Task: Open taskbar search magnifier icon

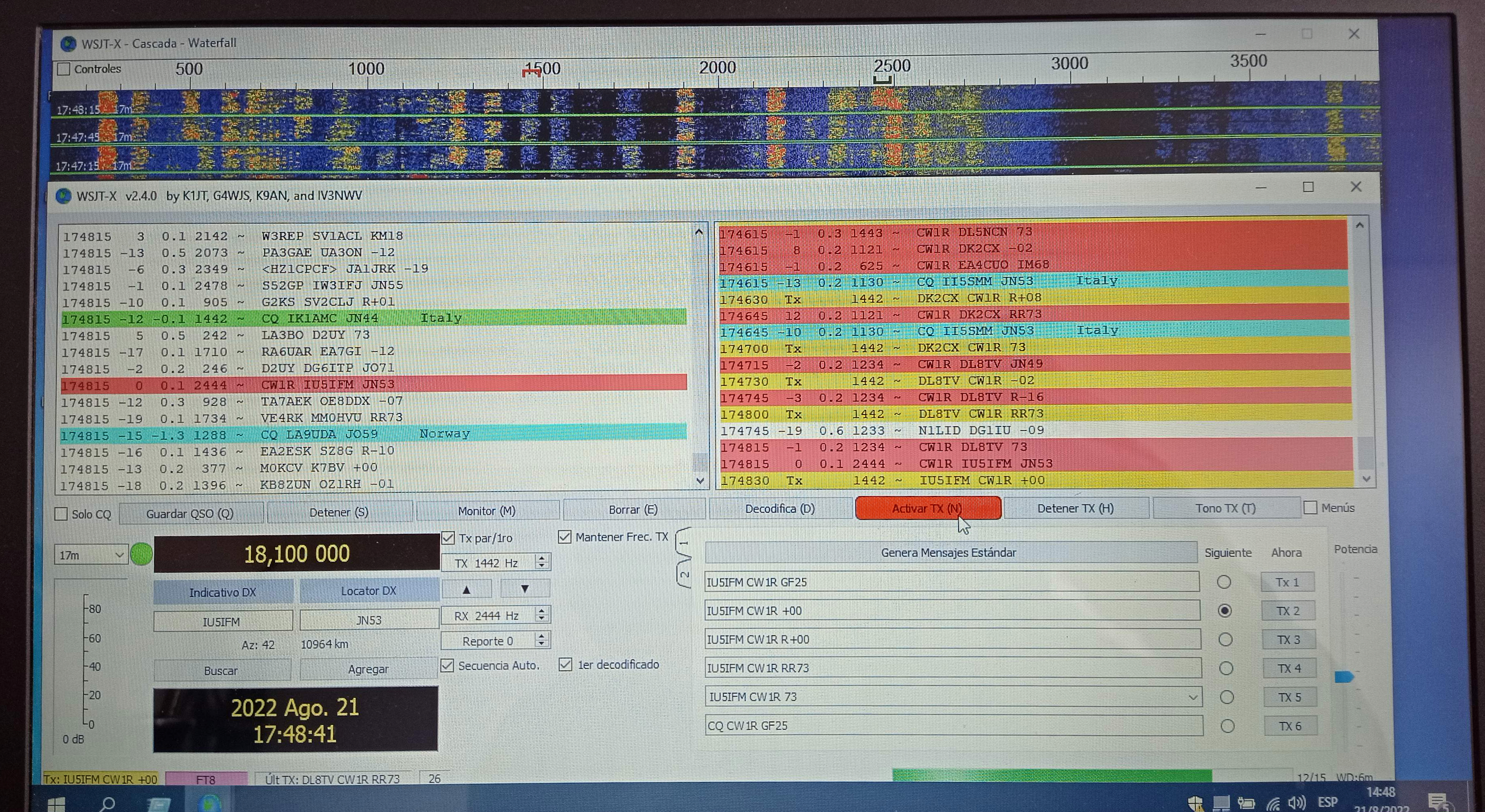Action: click(x=108, y=804)
